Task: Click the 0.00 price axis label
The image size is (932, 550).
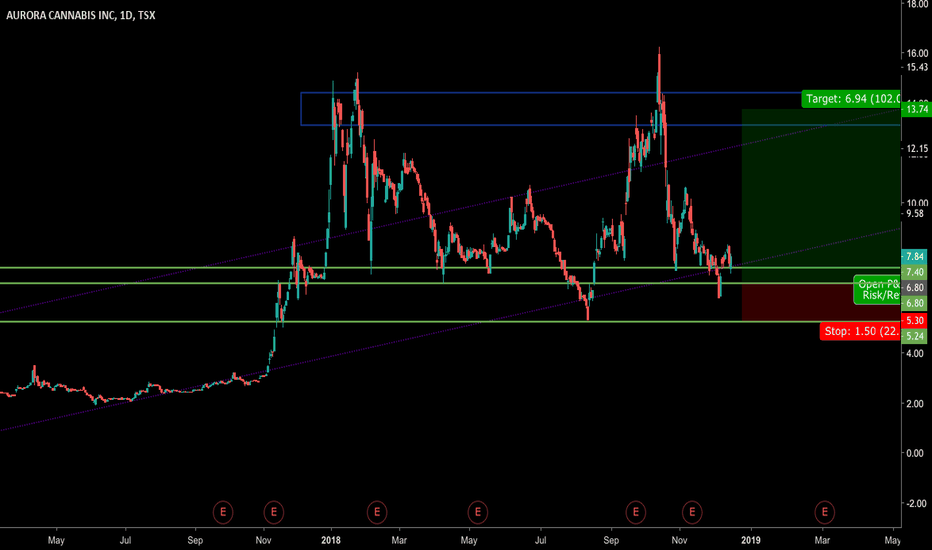Action: point(915,453)
